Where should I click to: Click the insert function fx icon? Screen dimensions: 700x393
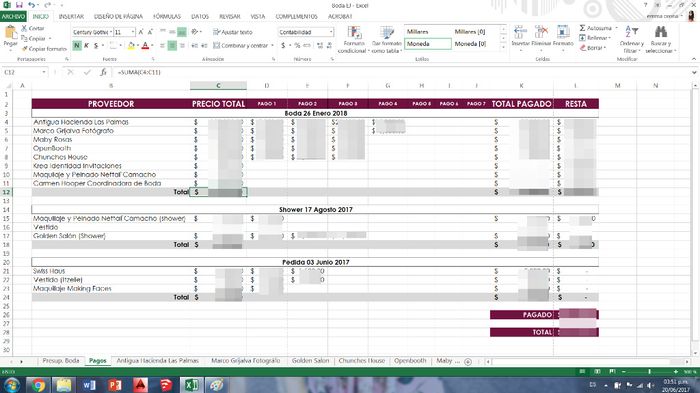pos(103,72)
